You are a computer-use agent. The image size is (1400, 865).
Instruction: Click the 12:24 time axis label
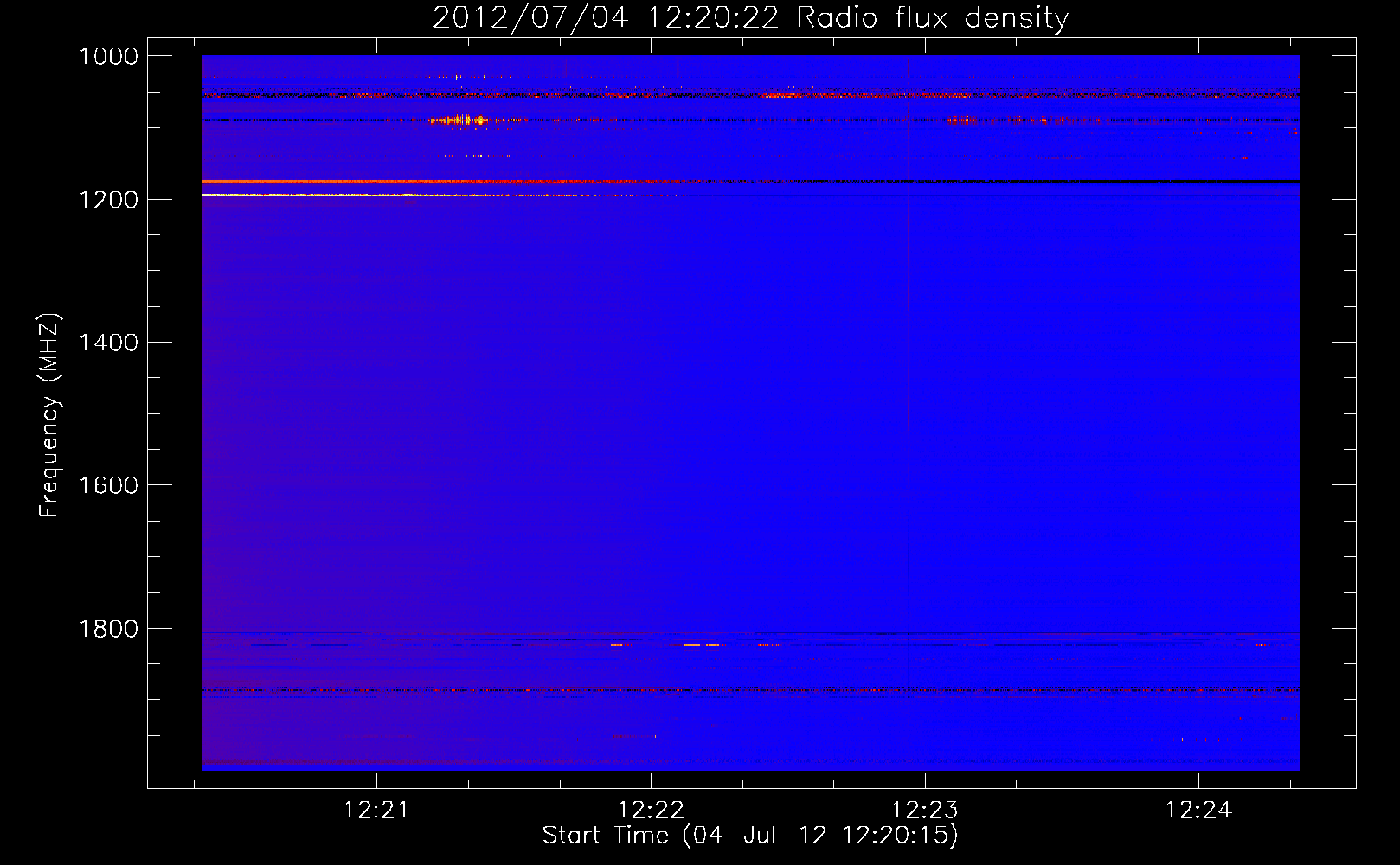1198,810
